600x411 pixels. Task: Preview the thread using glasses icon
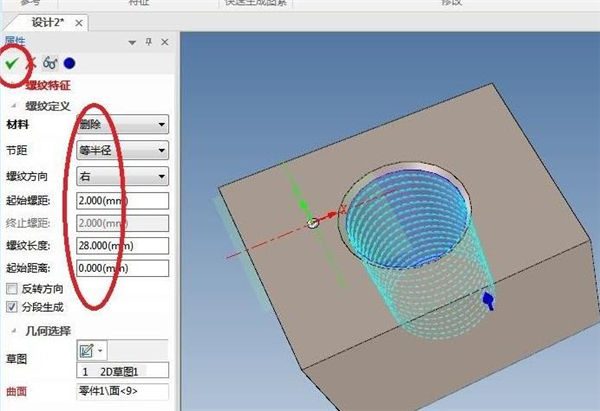50,63
